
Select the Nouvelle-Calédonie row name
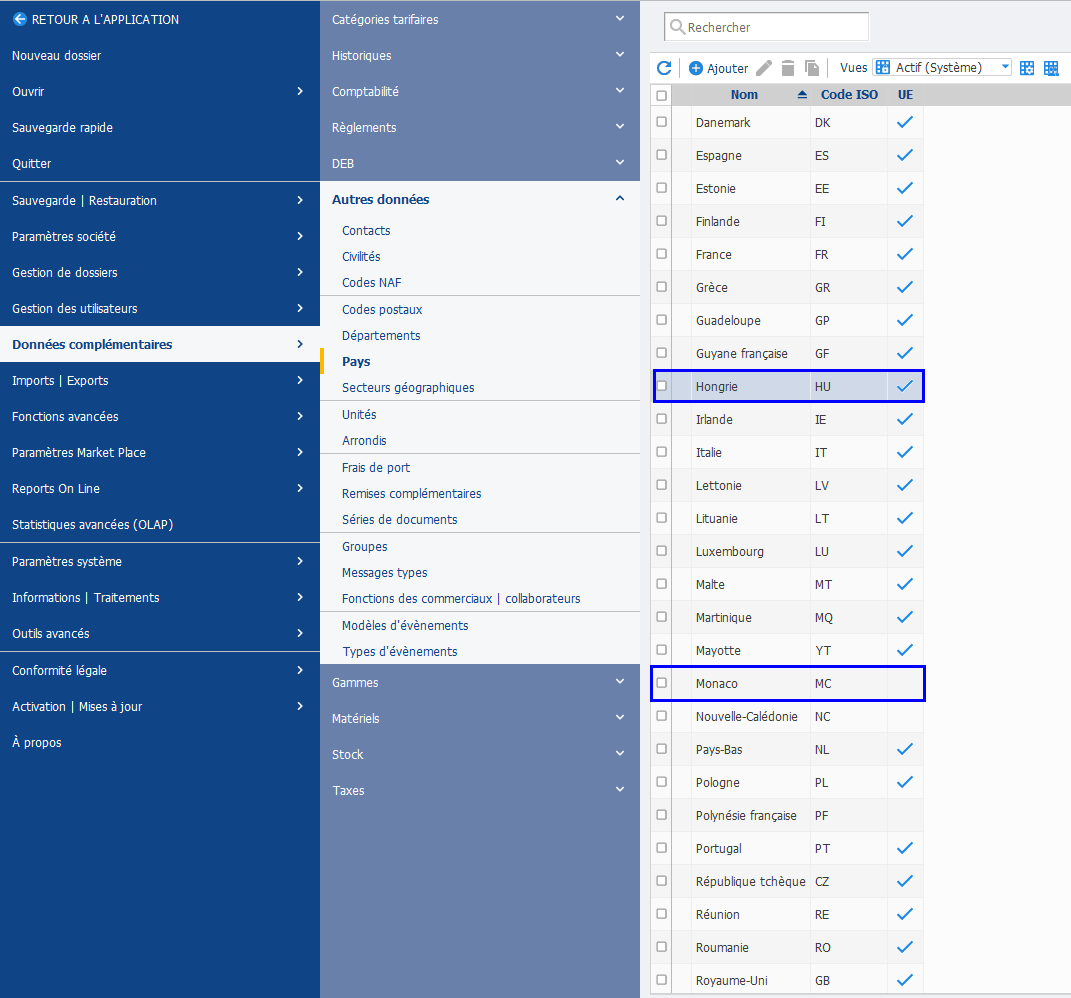coord(747,716)
